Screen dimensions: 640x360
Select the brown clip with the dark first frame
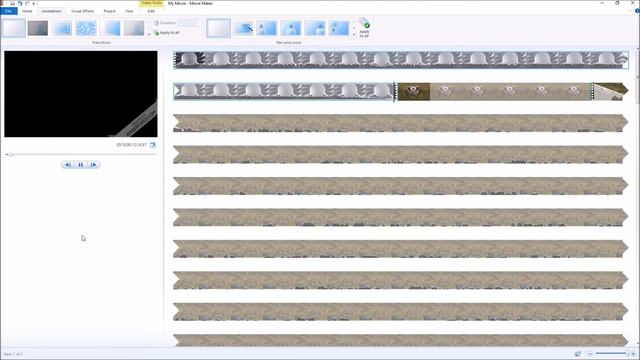click(494, 91)
